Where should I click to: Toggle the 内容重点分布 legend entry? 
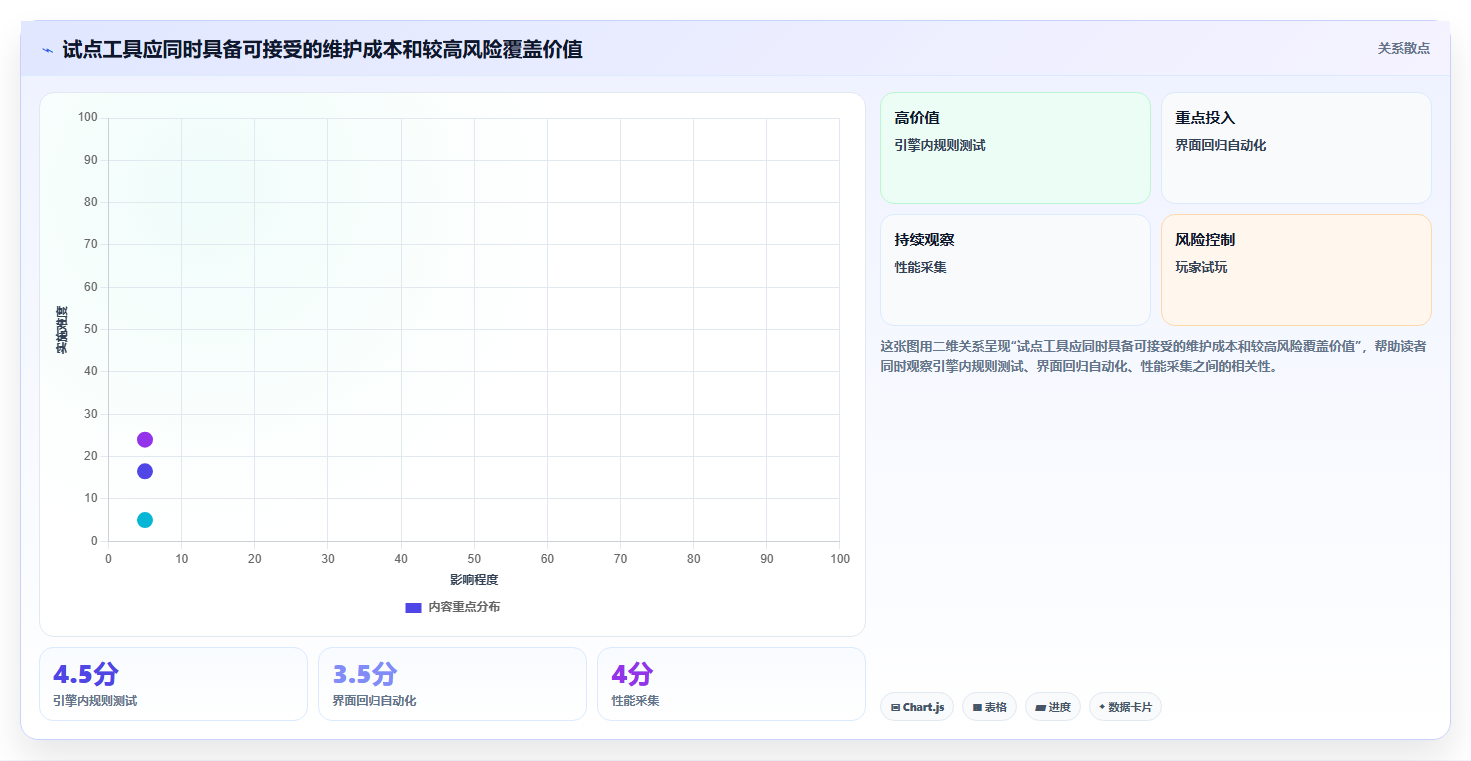[452, 607]
